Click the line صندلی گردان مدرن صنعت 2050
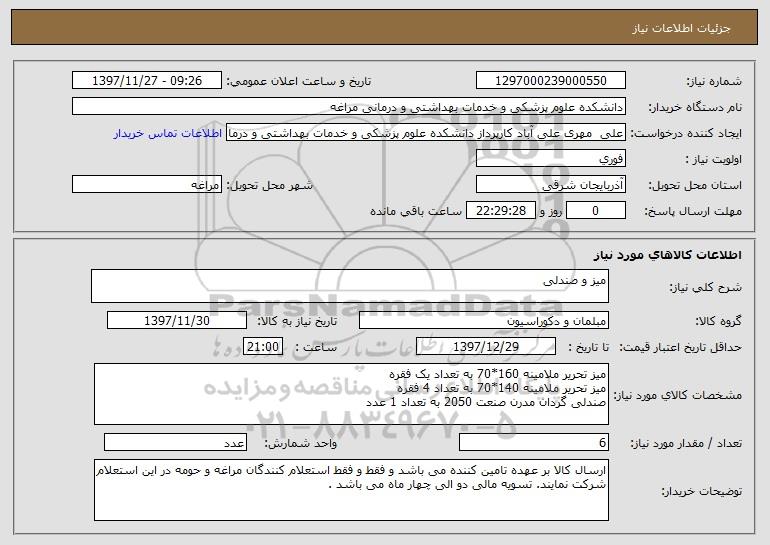The height and width of the screenshot is (545, 770). (x=486, y=402)
